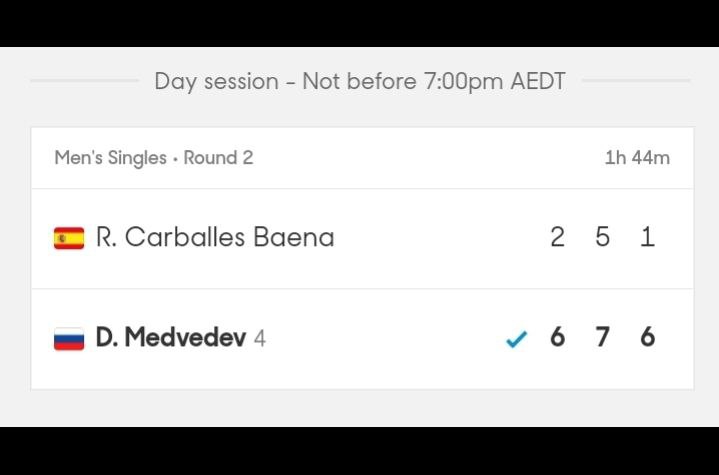The width and height of the screenshot is (719, 475).
Task: Click the Not before 7:00pm AEDT text
Action: [x=434, y=81]
